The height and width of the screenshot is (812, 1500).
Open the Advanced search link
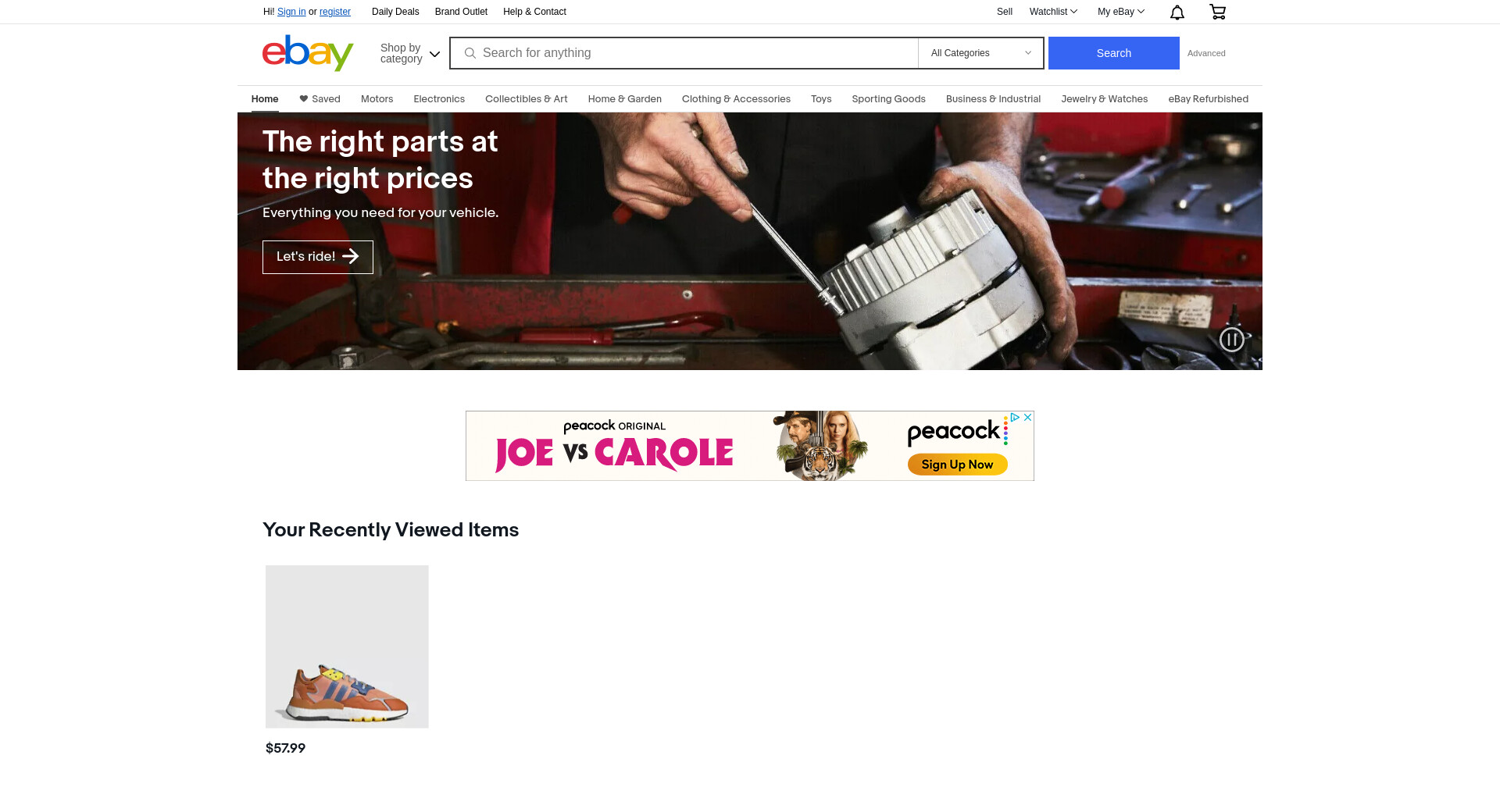point(1206,53)
